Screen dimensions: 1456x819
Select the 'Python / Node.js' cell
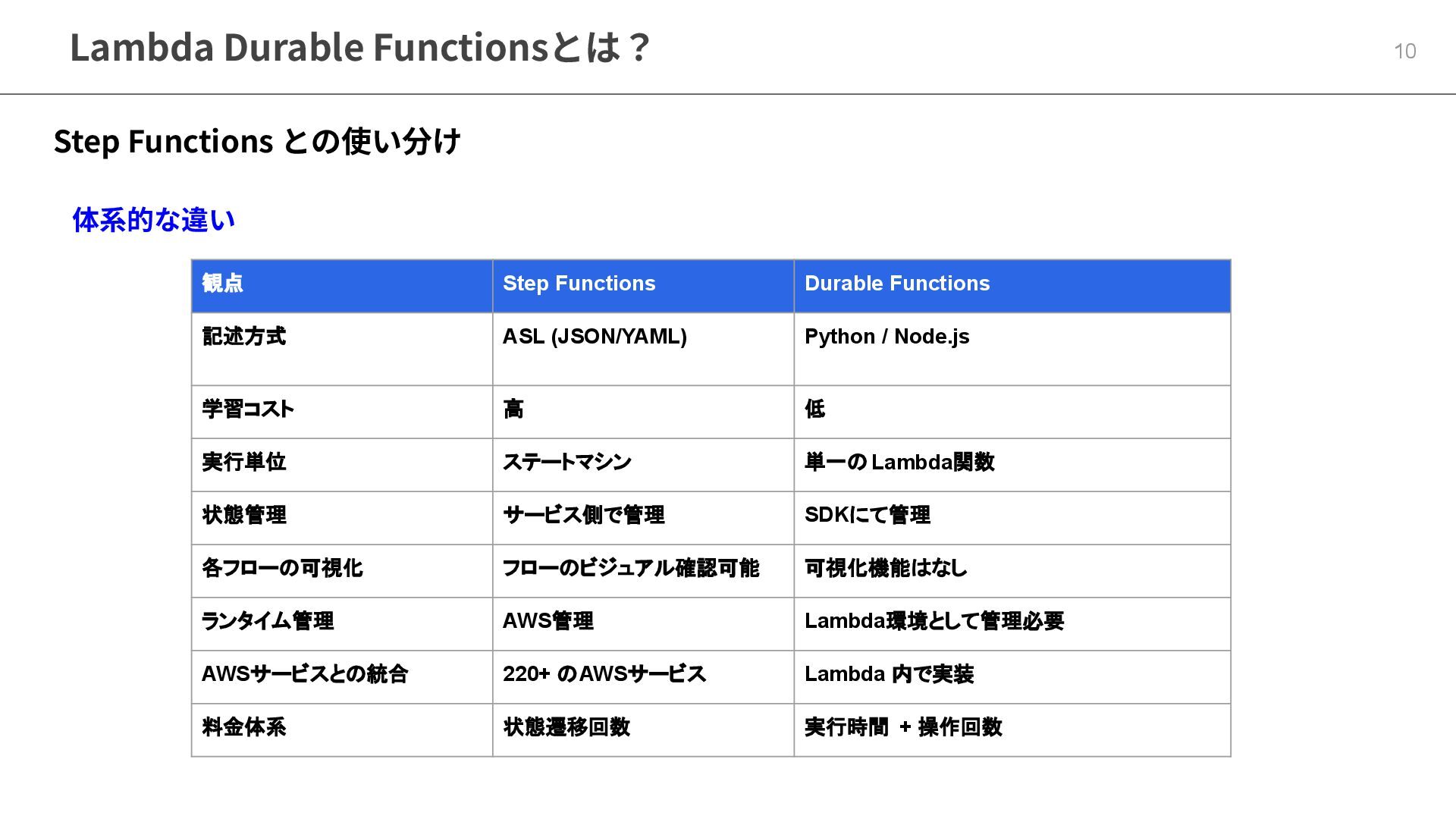pos(886,337)
